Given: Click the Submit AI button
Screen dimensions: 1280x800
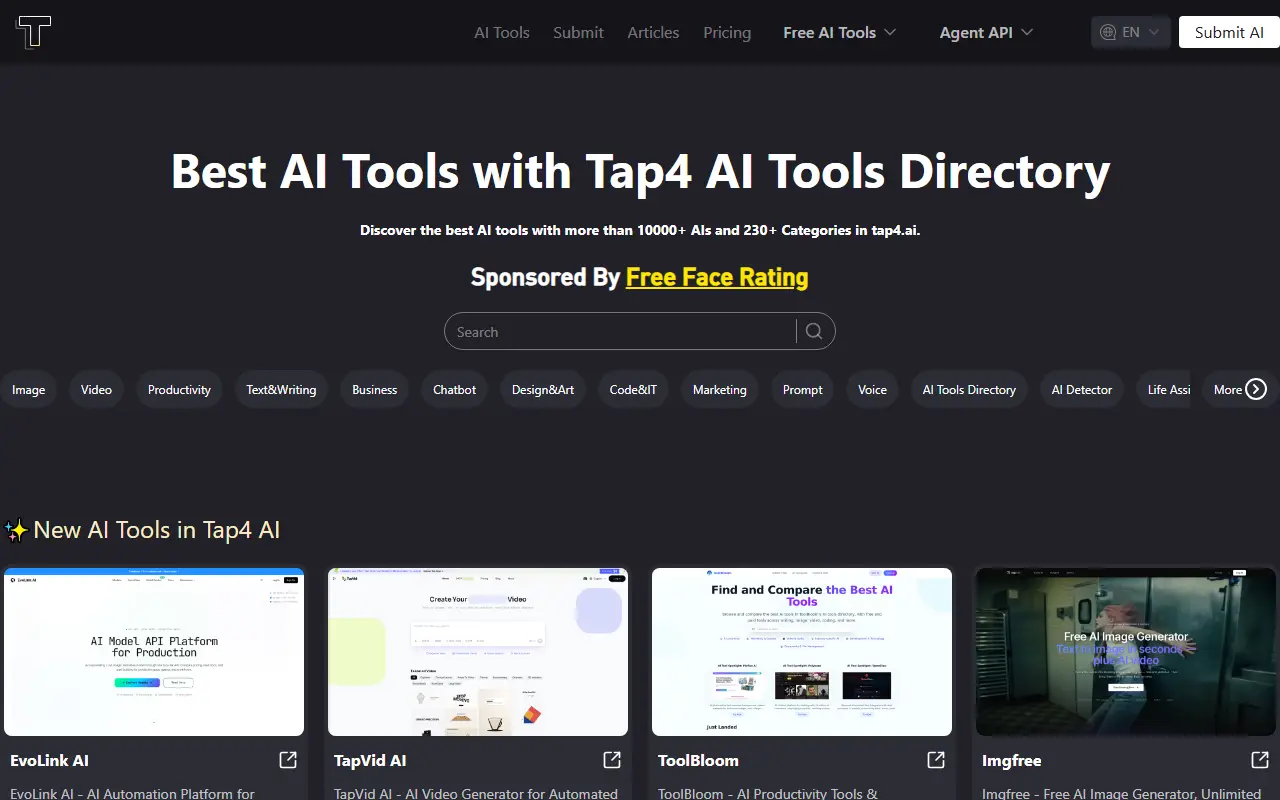Looking at the screenshot, I should pos(1229,32).
